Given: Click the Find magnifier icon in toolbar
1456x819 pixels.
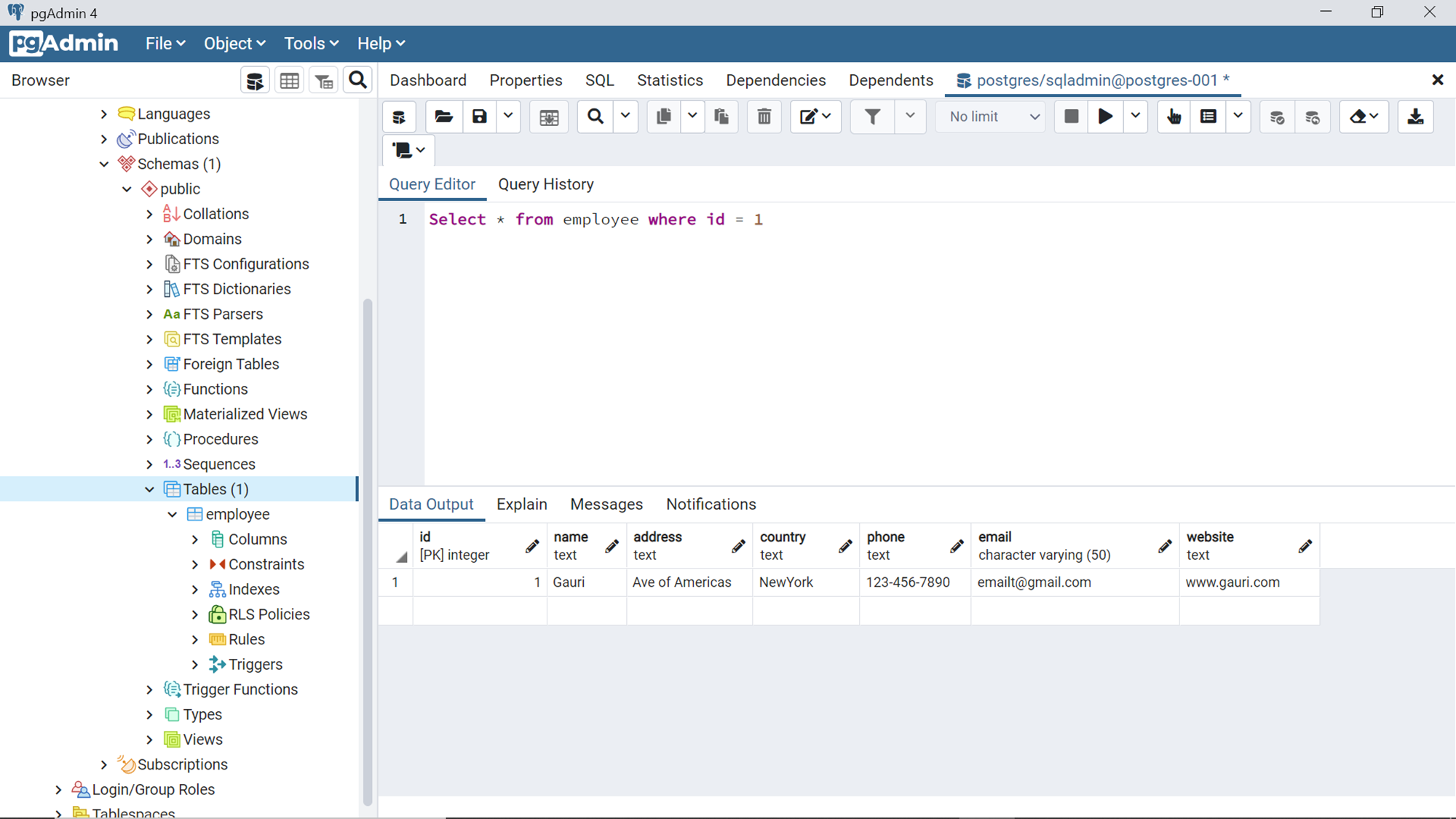Looking at the screenshot, I should click(x=596, y=116).
